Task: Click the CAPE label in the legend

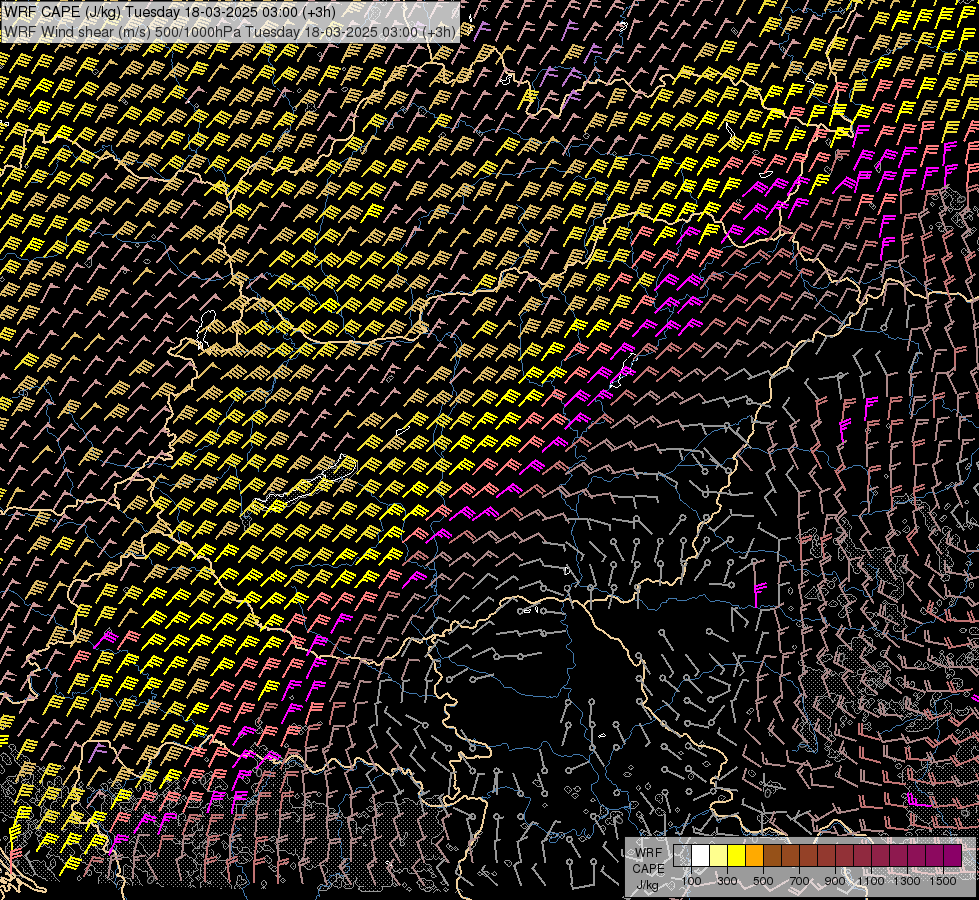Action: click(x=648, y=869)
